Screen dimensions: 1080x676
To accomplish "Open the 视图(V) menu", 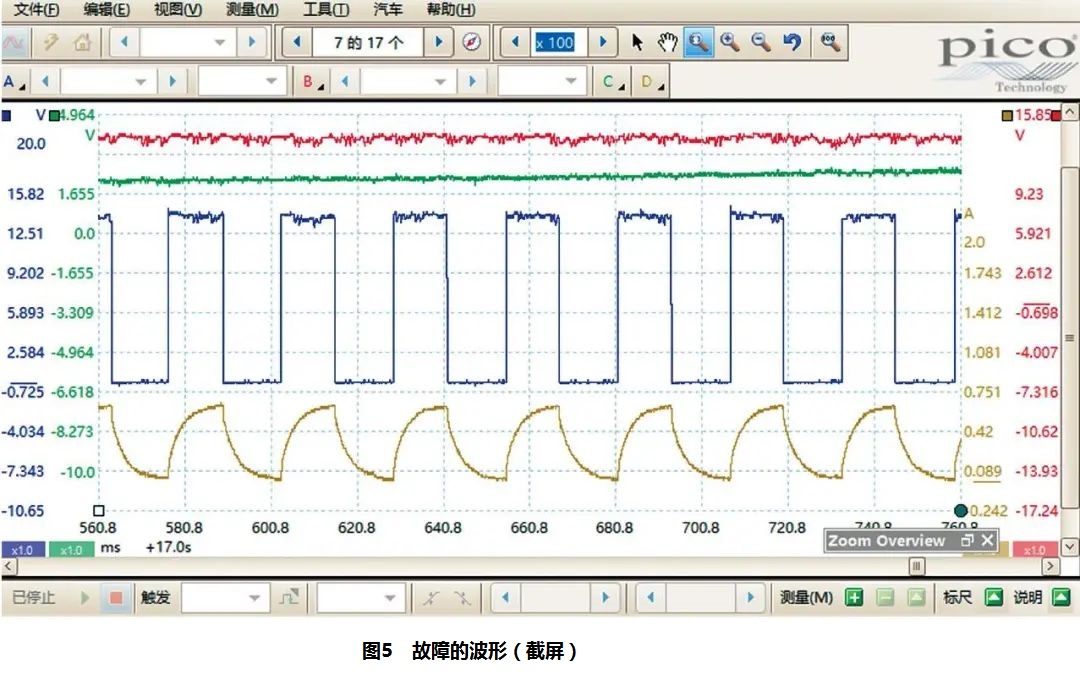I will (178, 10).
